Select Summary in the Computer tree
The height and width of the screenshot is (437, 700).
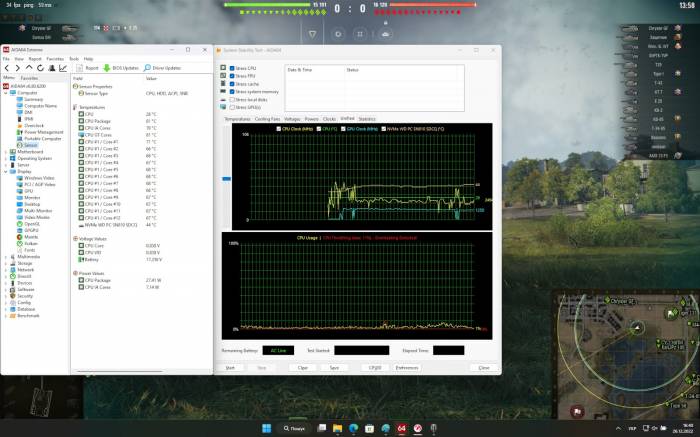(30, 100)
